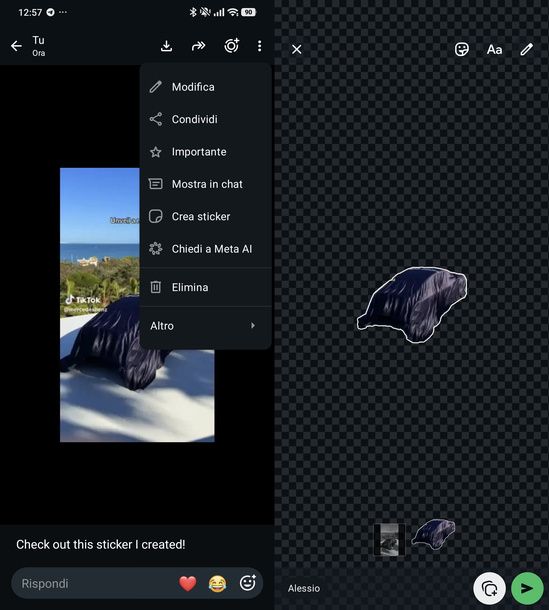Click the trash icon beside Elimina

coord(156,287)
